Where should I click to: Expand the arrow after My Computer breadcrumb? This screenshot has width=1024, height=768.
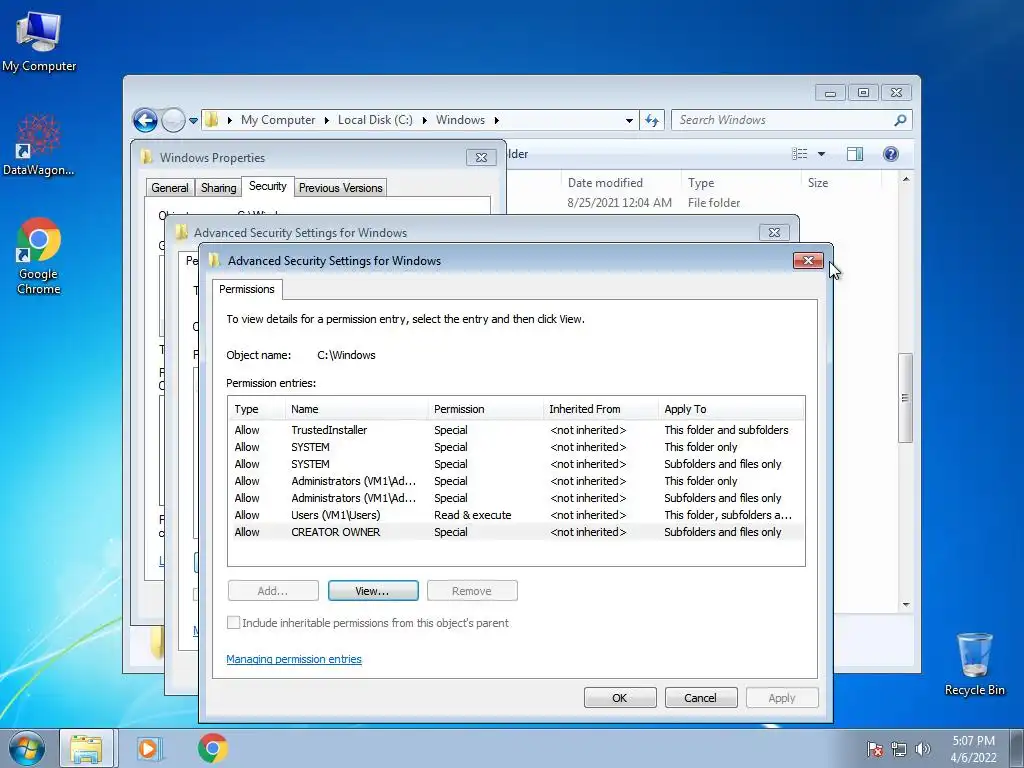point(327,120)
